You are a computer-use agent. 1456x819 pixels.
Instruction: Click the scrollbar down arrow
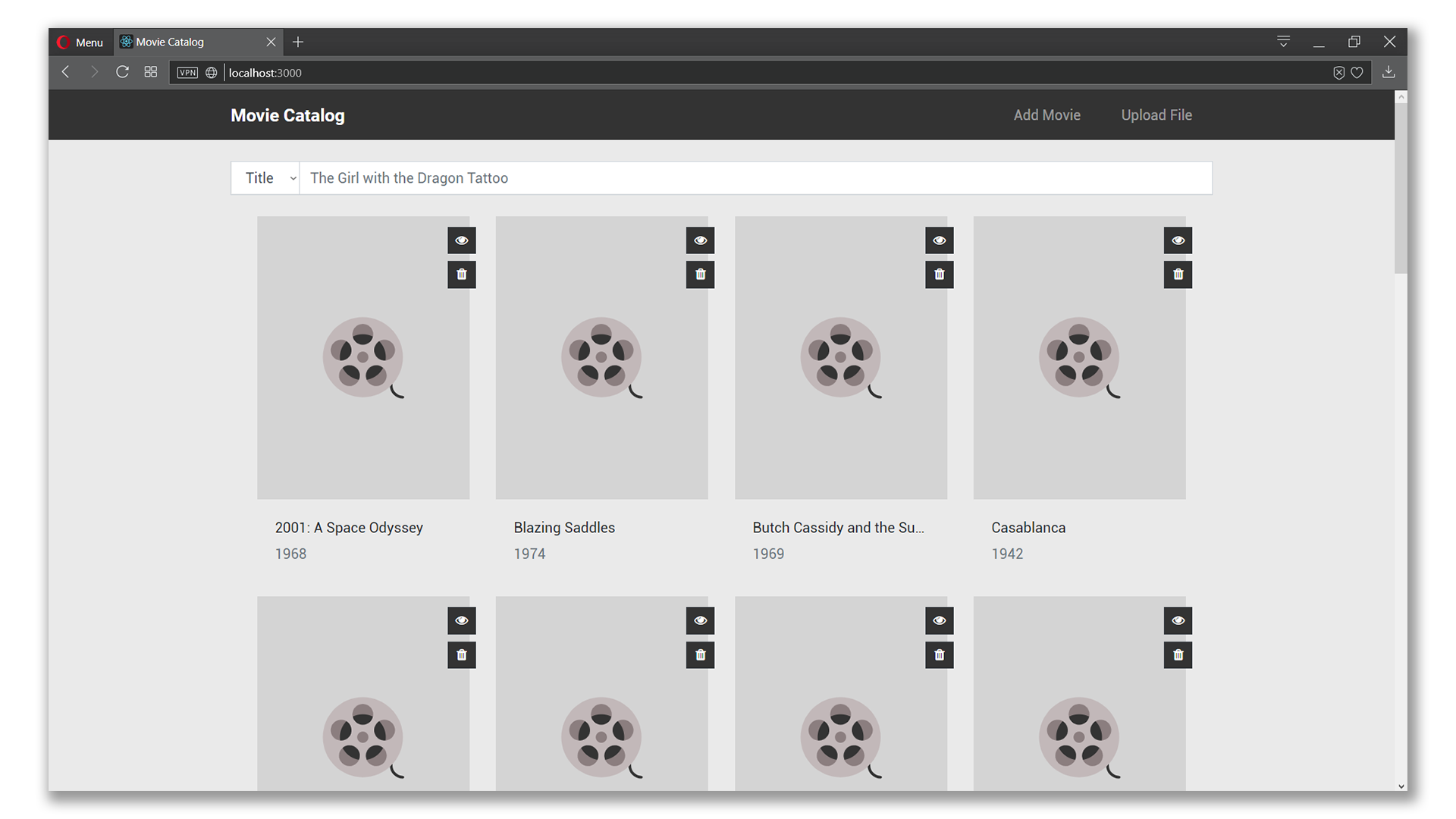1401,786
